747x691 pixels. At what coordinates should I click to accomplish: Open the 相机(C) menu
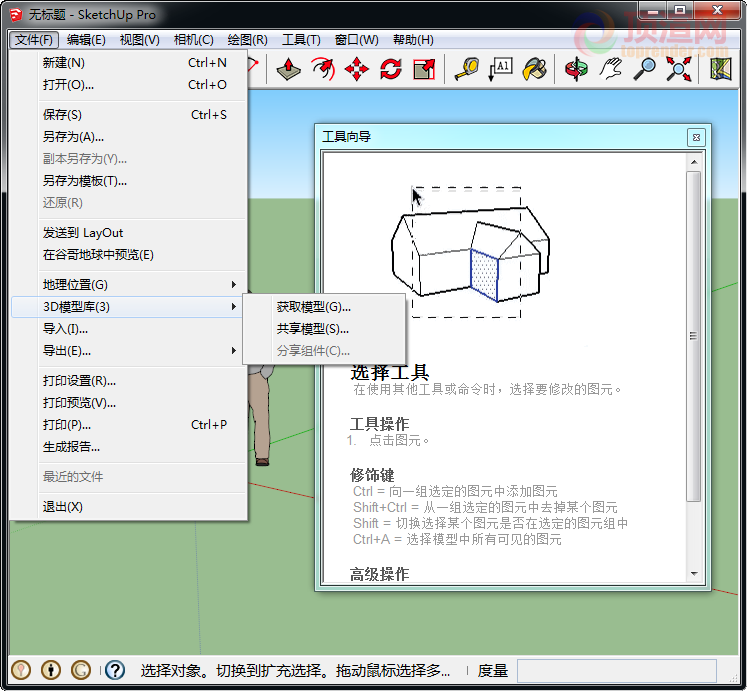[x=193, y=40]
